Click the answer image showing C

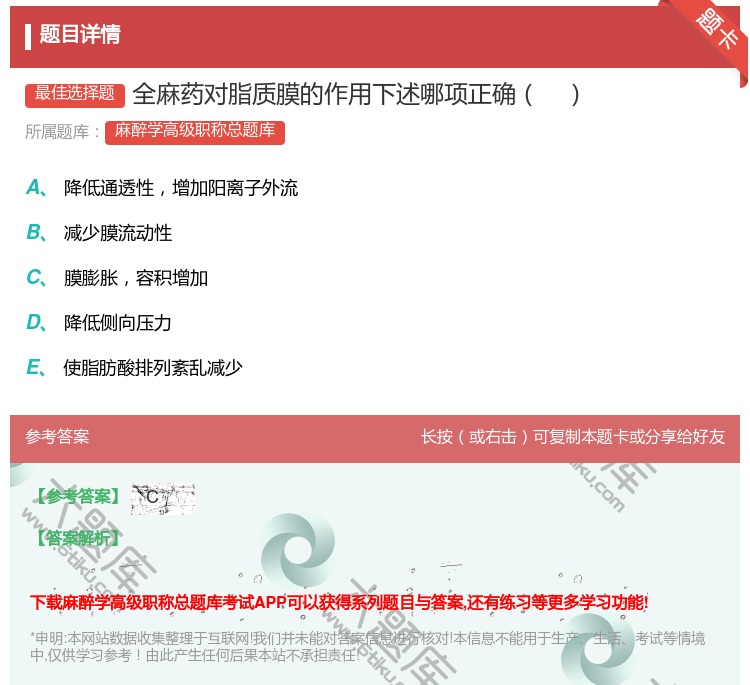pos(163,498)
